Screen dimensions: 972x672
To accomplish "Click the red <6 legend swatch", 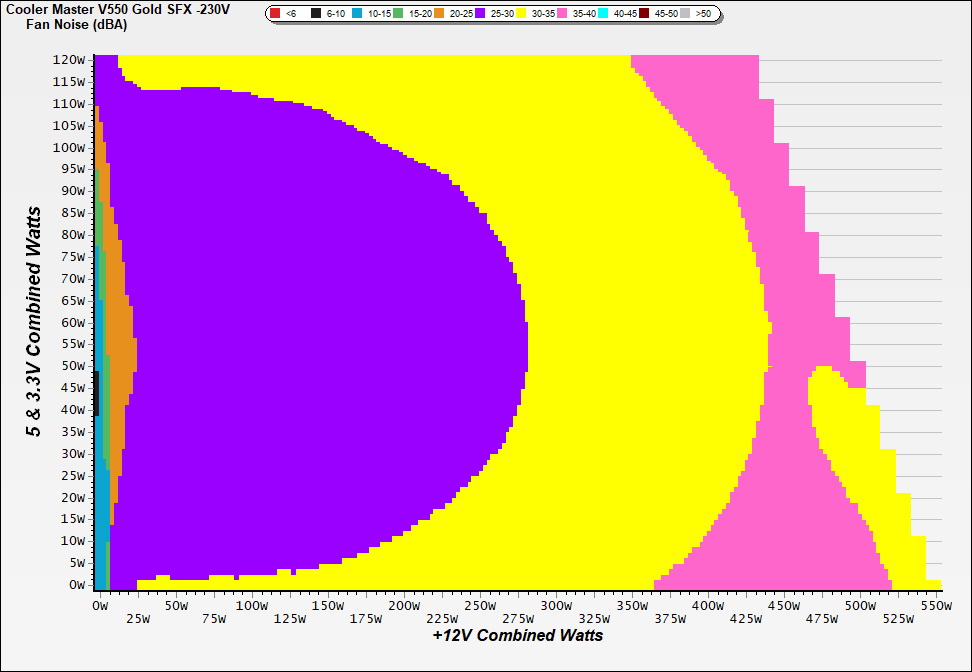I will pyautogui.click(x=276, y=14).
